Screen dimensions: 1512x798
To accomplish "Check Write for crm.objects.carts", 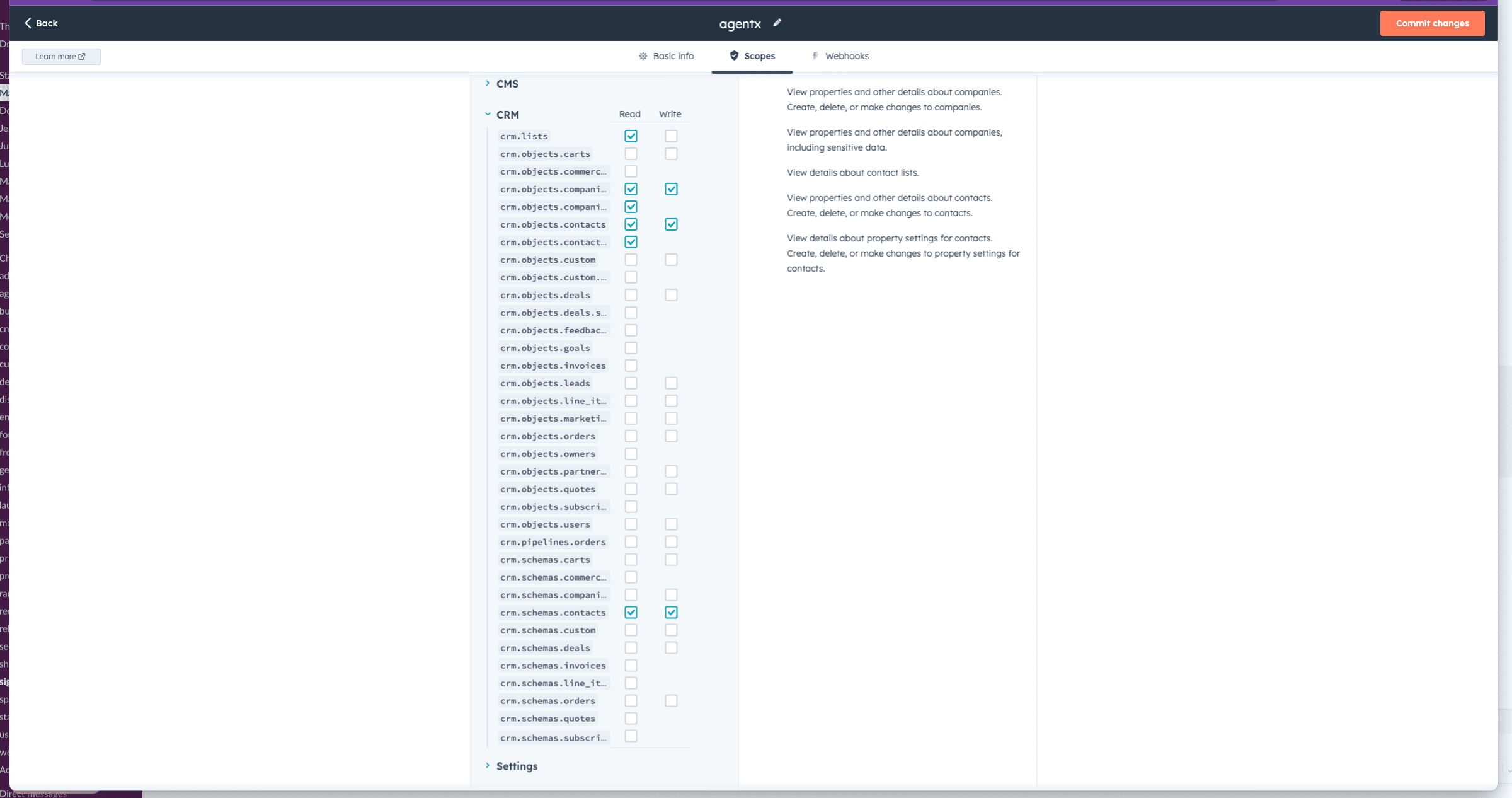I will [671, 154].
